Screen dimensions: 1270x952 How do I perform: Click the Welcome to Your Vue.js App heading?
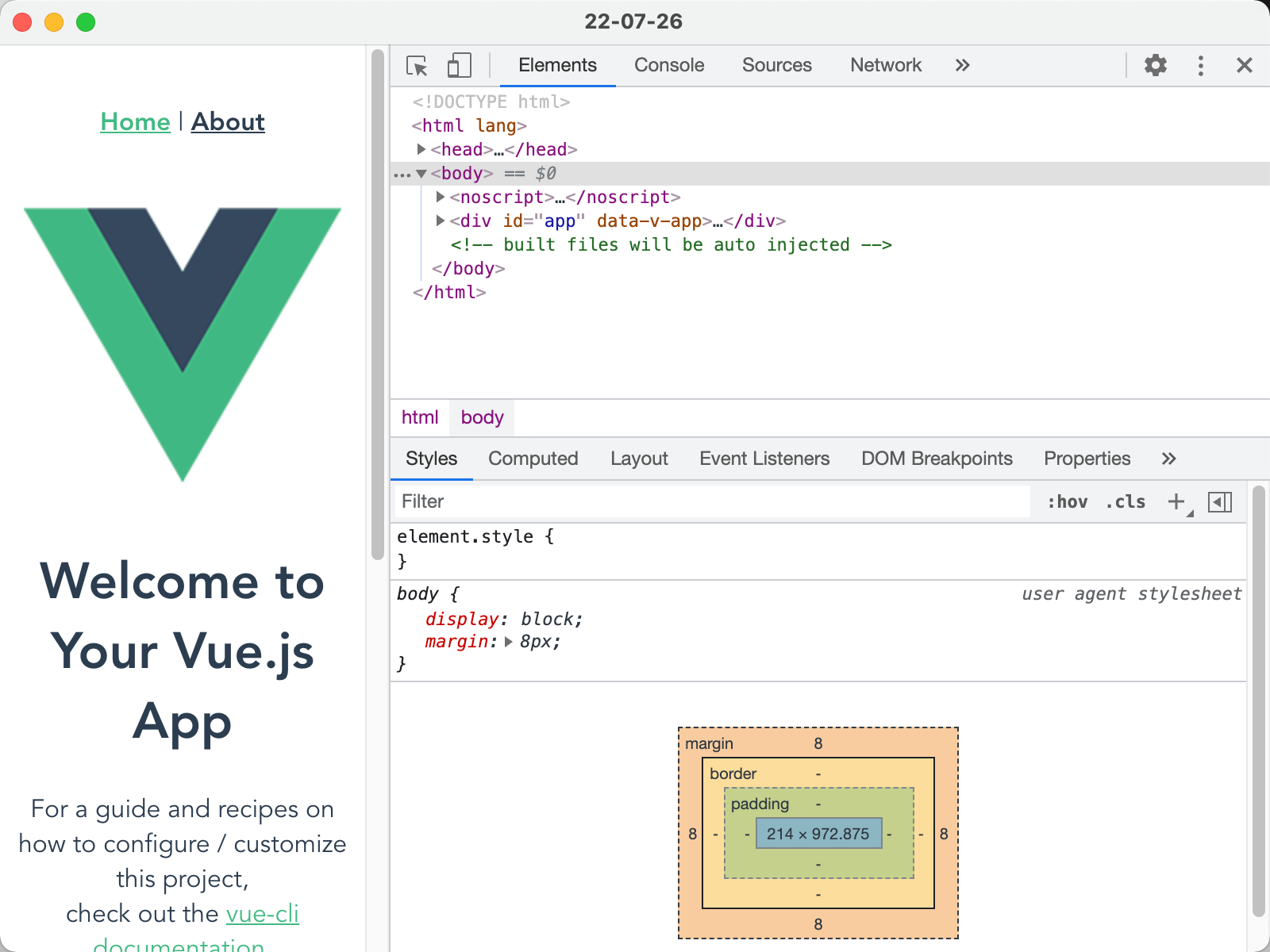click(183, 651)
